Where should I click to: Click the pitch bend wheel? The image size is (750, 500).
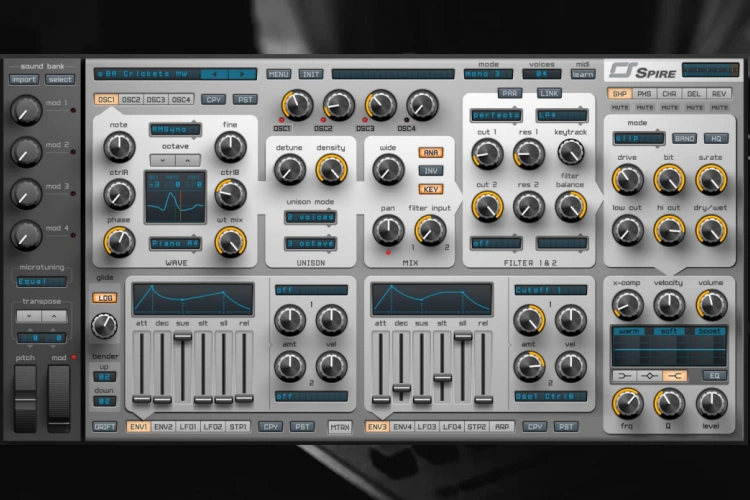click(x=25, y=398)
